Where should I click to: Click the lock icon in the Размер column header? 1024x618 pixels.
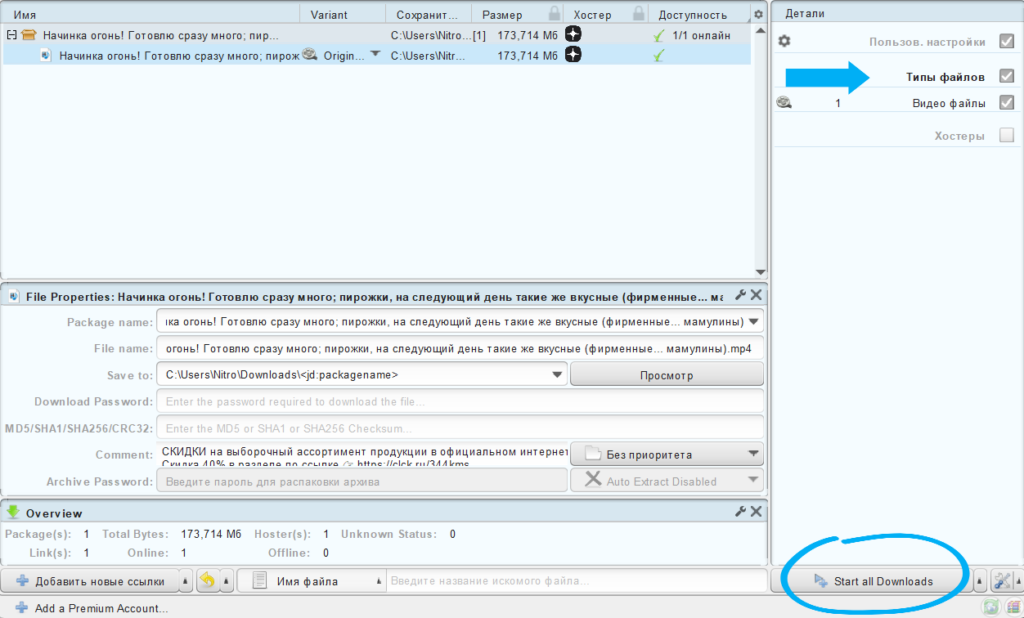click(554, 14)
